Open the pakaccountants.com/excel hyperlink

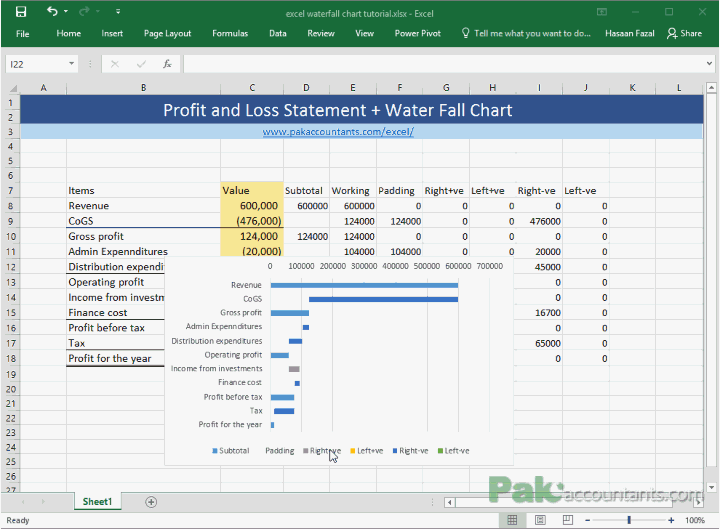(338, 132)
